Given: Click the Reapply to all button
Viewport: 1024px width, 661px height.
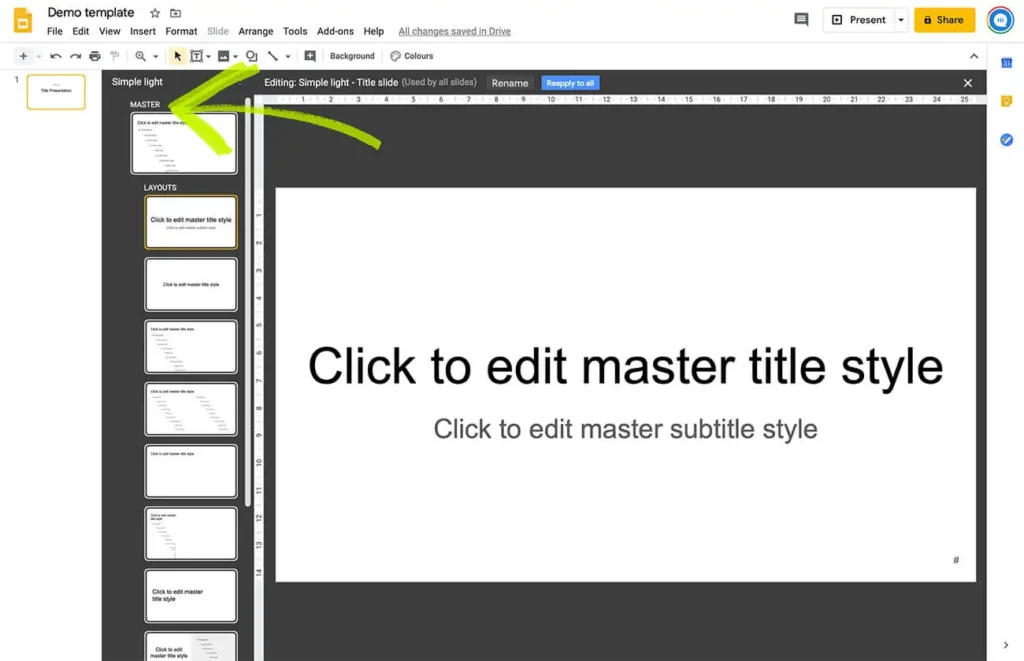Looking at the screenshot, I should [570, 83].
